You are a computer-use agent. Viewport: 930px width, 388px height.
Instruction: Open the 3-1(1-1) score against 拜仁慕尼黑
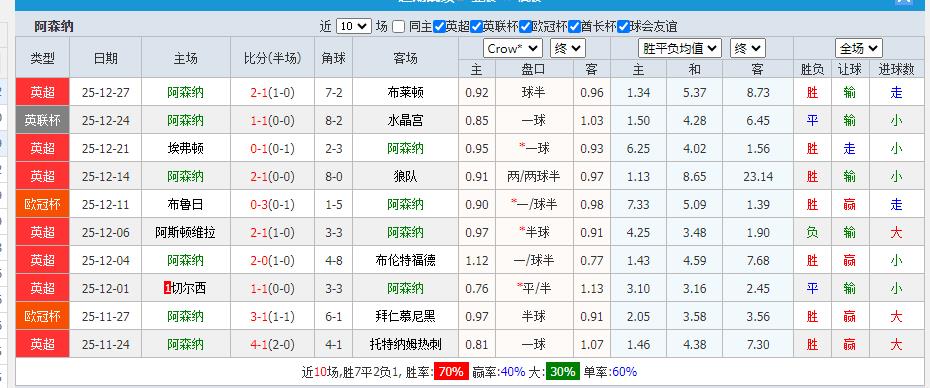pyautogui.click(x=272, y=316)
